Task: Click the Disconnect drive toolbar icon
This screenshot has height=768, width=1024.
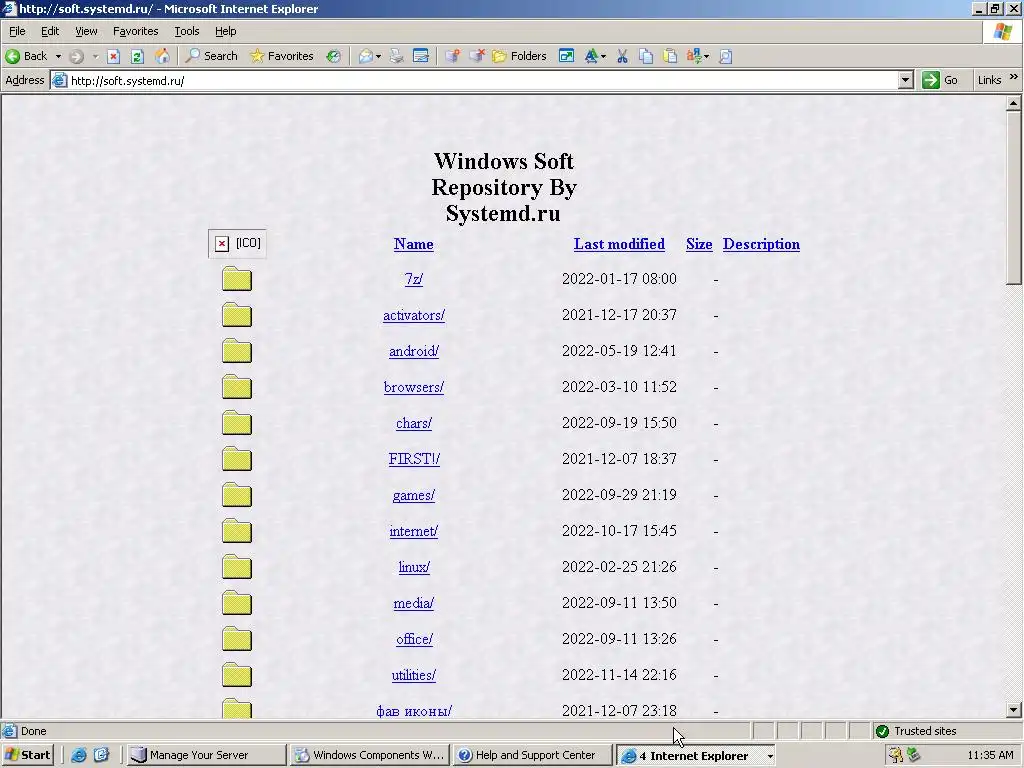Action: coord(477,56)
